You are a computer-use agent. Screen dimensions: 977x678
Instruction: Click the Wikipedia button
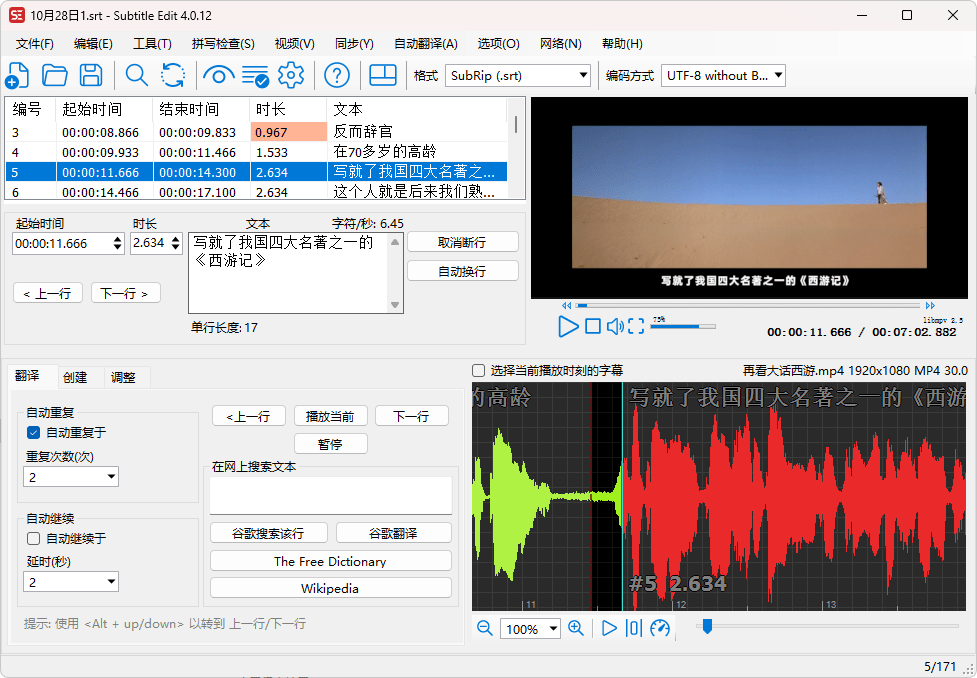[x=330, y=588]
